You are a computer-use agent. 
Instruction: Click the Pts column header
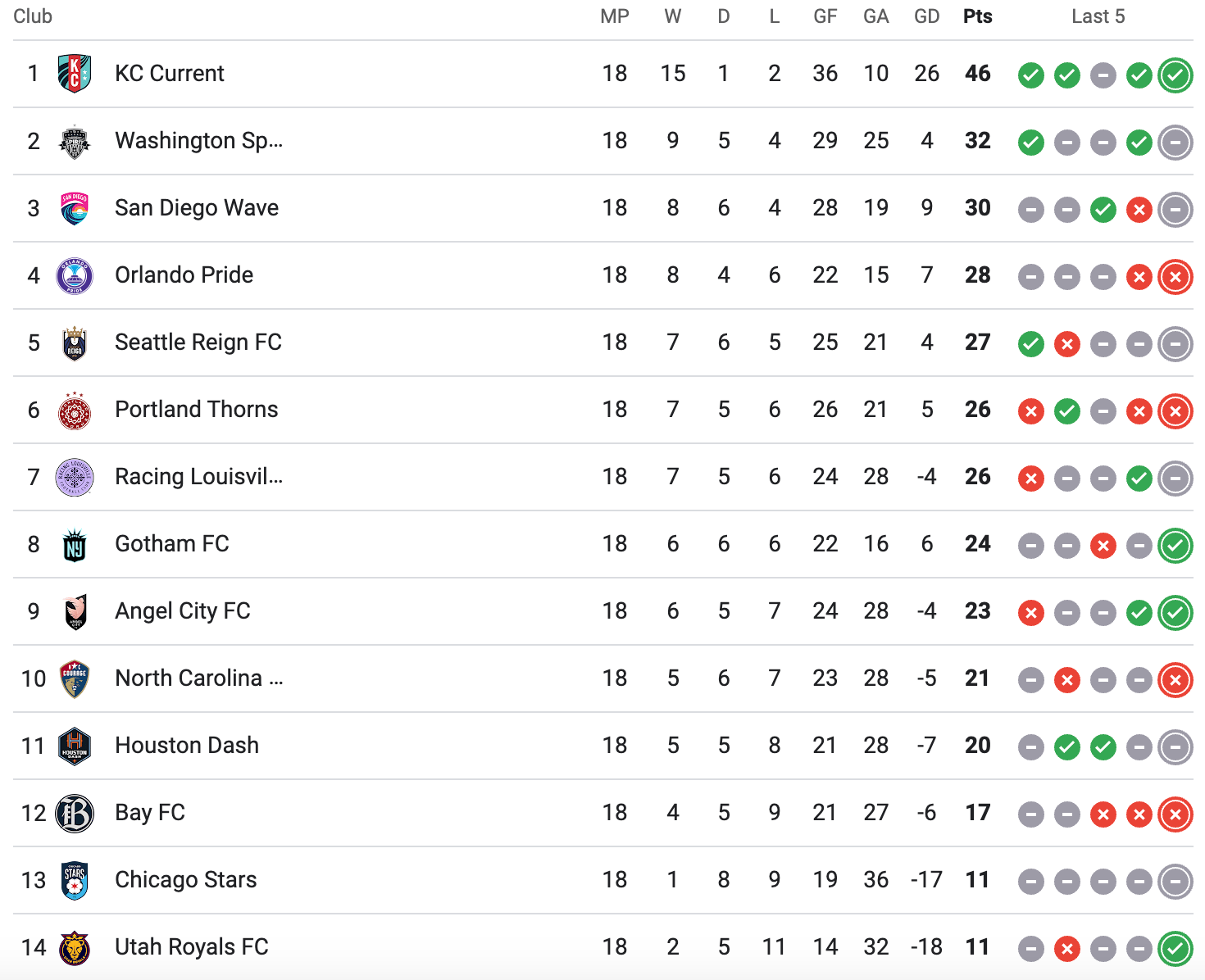[978, 16]
